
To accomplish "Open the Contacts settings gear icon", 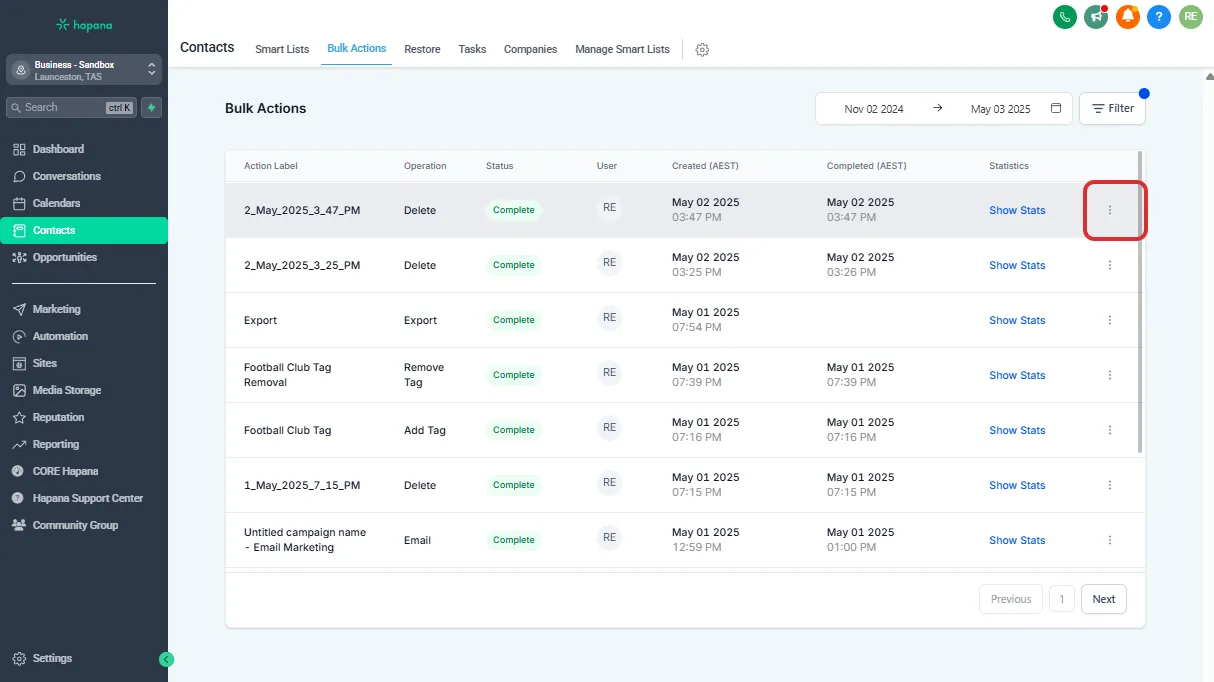I will click(x=702, y=50).
